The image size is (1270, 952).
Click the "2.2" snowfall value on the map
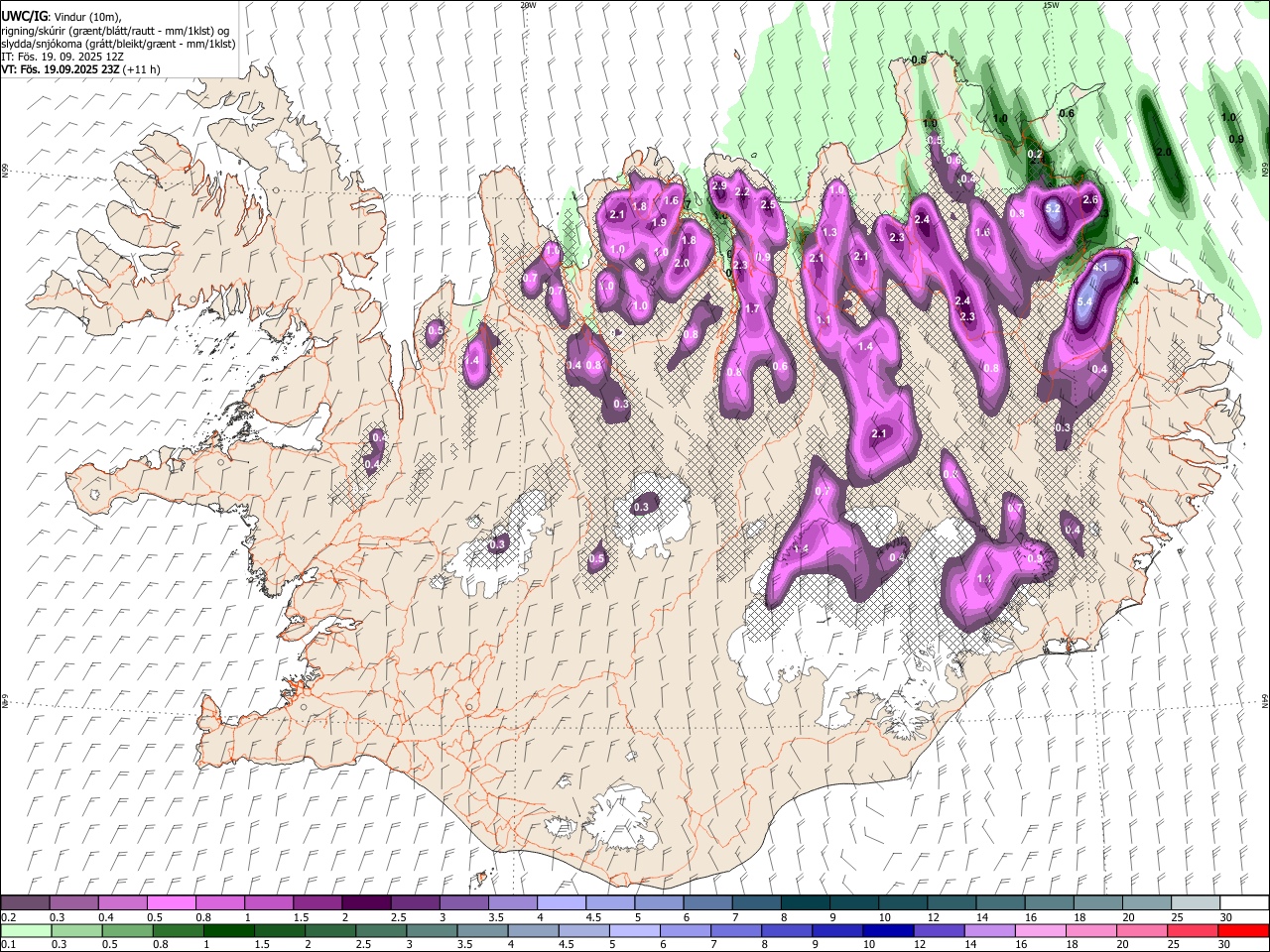741,191
